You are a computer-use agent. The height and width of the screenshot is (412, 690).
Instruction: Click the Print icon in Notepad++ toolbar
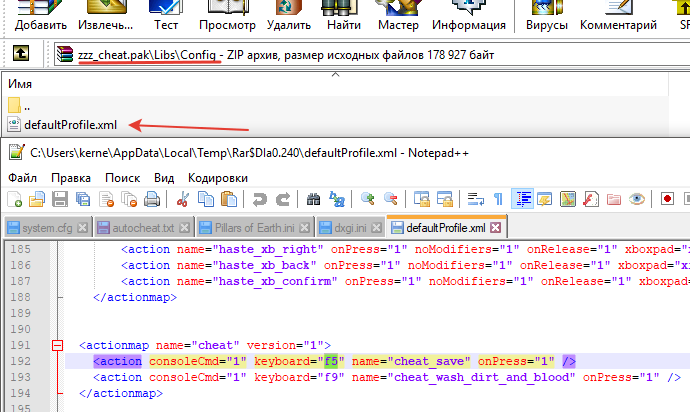tap(151, 199)
